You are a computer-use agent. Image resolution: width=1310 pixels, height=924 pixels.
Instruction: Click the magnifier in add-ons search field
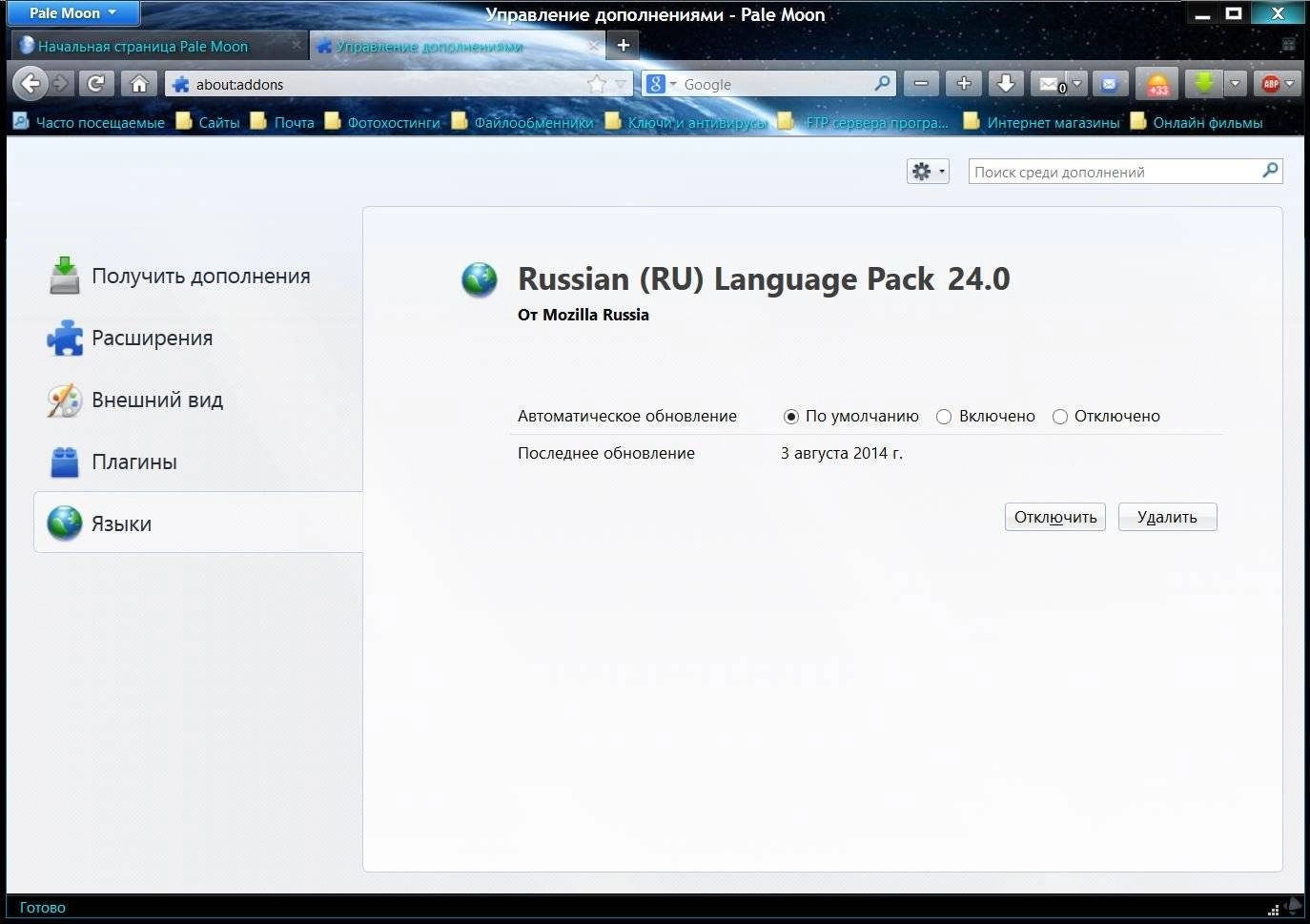[x=1270, y=171]
